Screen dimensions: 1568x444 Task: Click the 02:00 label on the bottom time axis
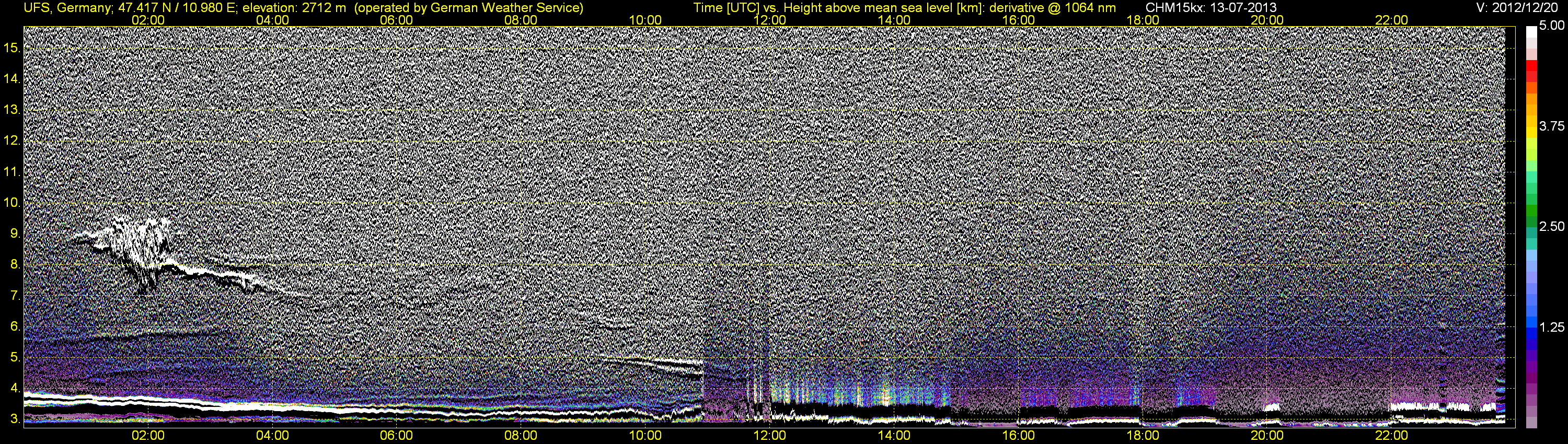click(x=148, y=436)
